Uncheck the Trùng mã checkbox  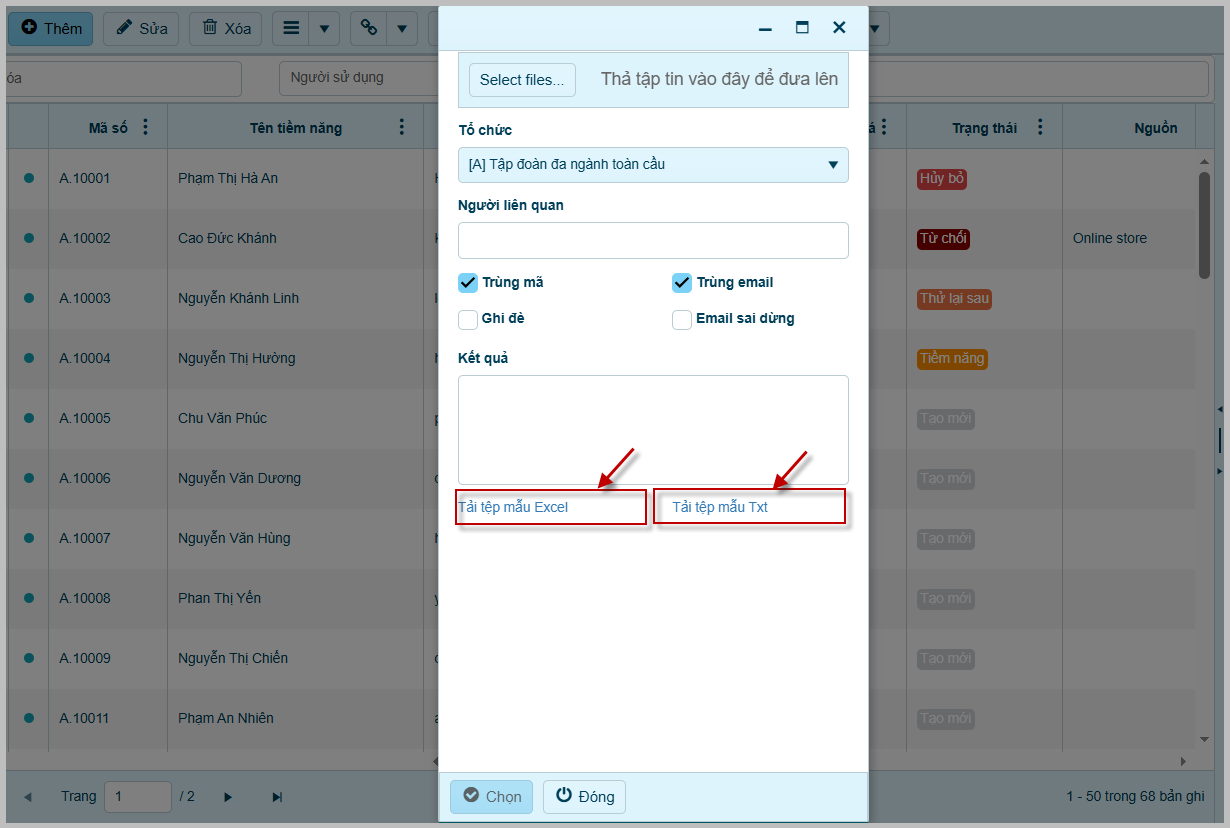coord(468,283)
